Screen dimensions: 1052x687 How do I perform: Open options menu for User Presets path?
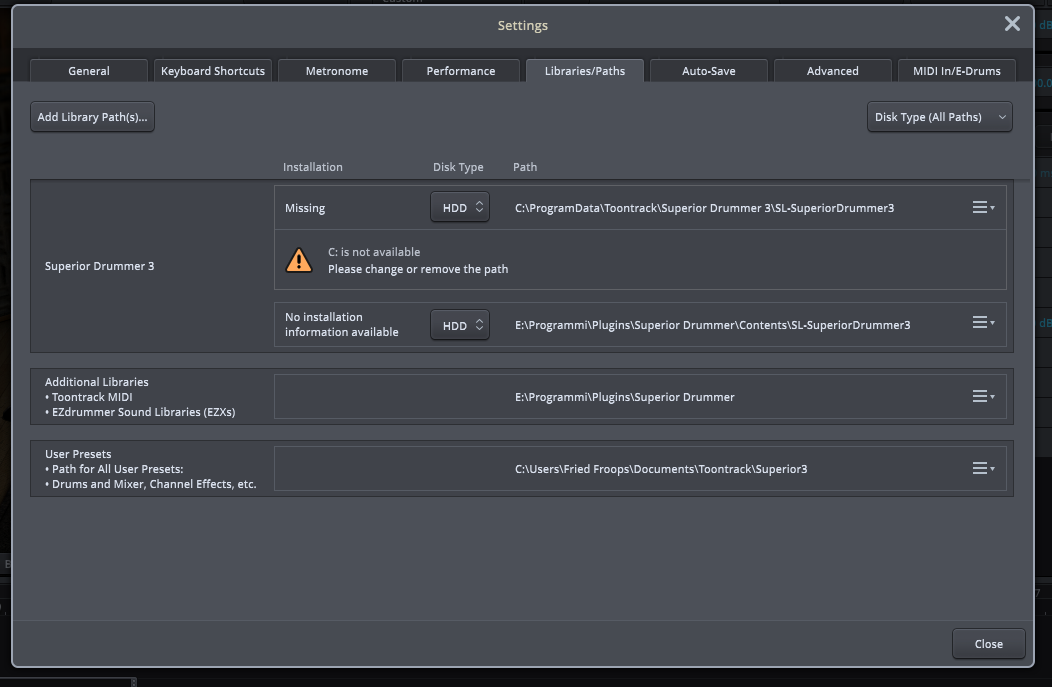pyautogui.click(x=983, y=468)
